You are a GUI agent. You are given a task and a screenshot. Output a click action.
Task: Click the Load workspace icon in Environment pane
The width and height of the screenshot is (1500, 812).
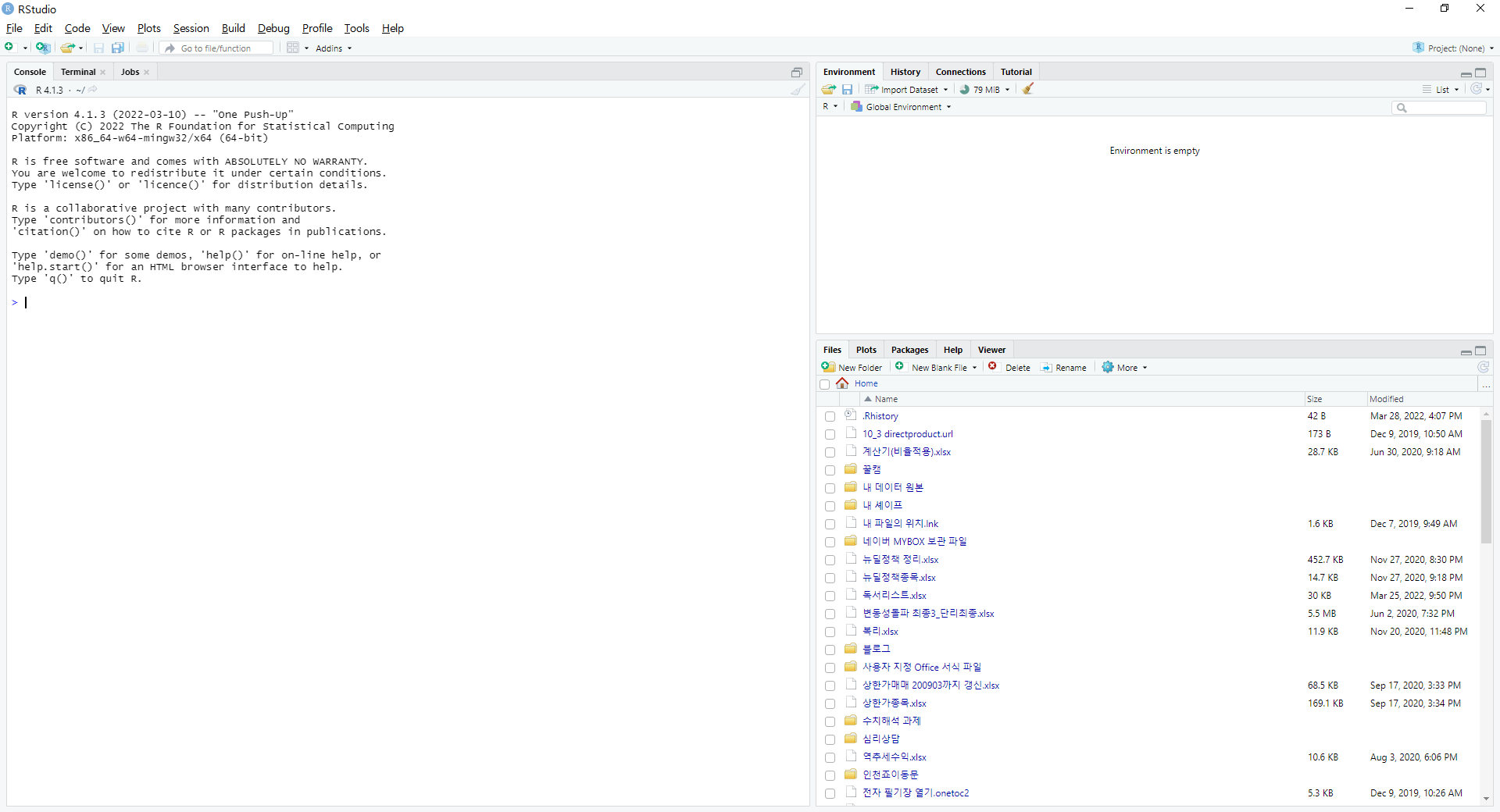(829, 89)
